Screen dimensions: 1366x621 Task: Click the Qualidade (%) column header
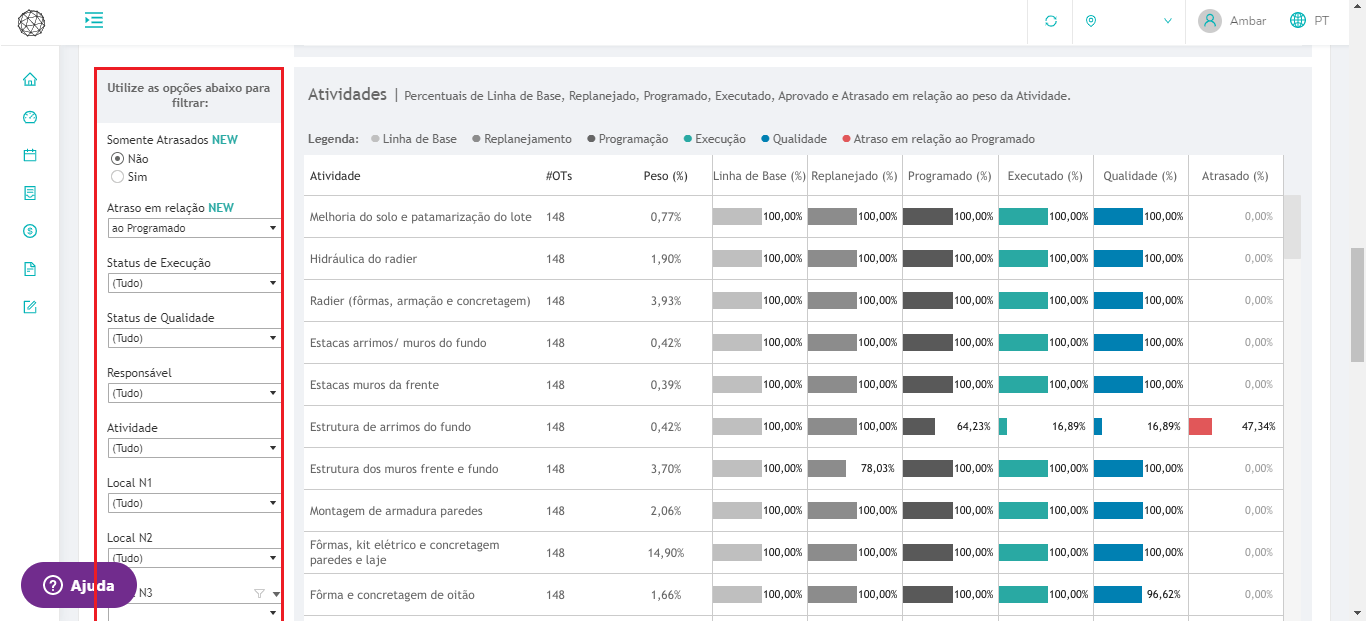click(x=1140, y=176)
